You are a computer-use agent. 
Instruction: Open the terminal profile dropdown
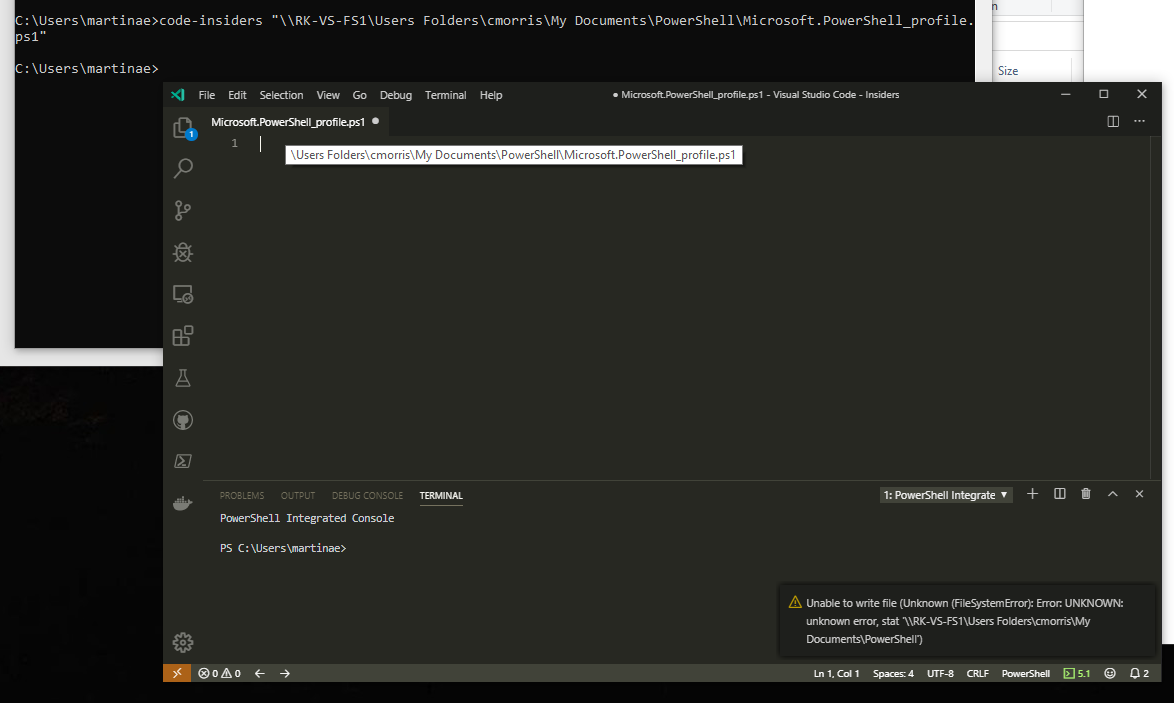click(x=945, y=494)
